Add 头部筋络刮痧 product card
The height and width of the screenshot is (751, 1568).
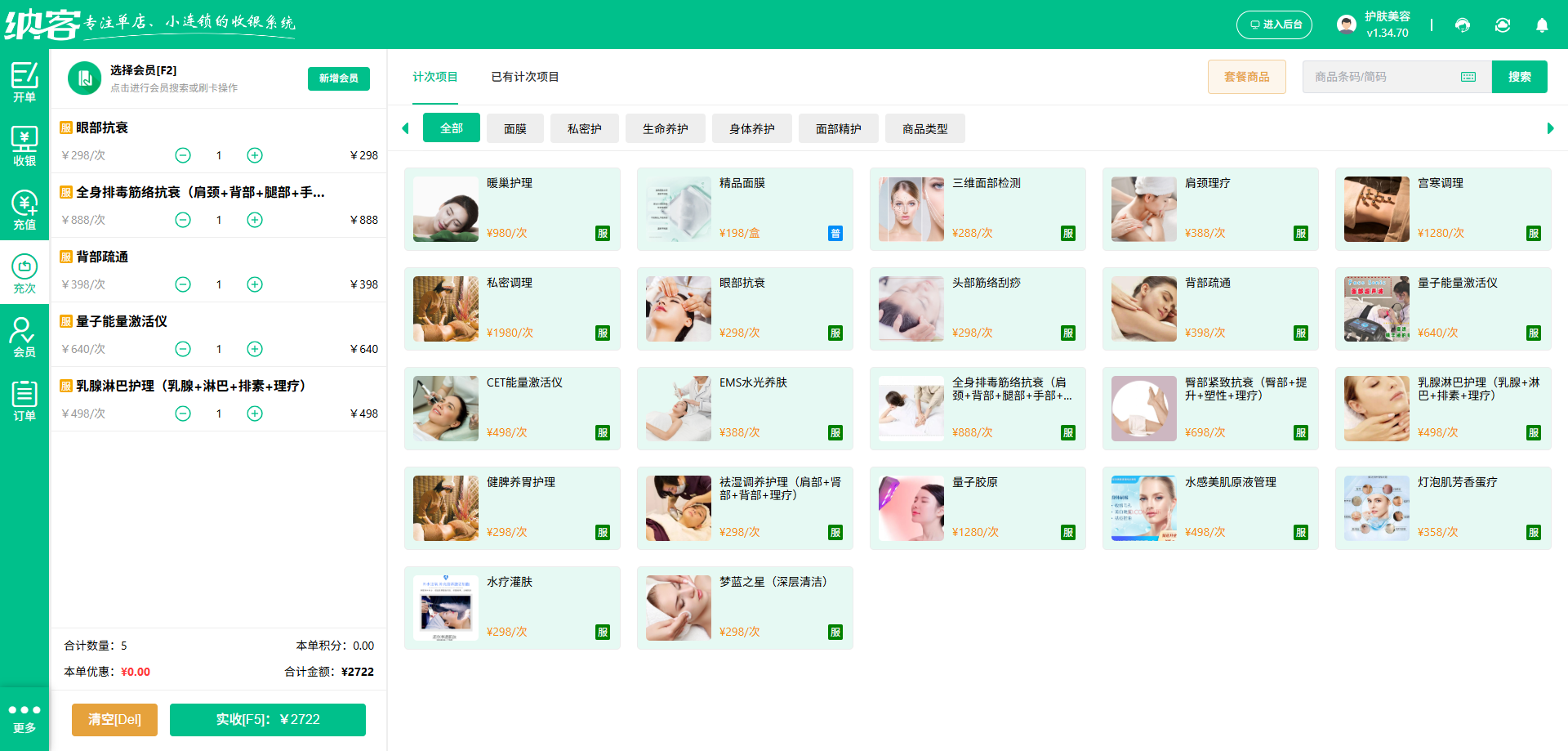[x=978, y=309]
